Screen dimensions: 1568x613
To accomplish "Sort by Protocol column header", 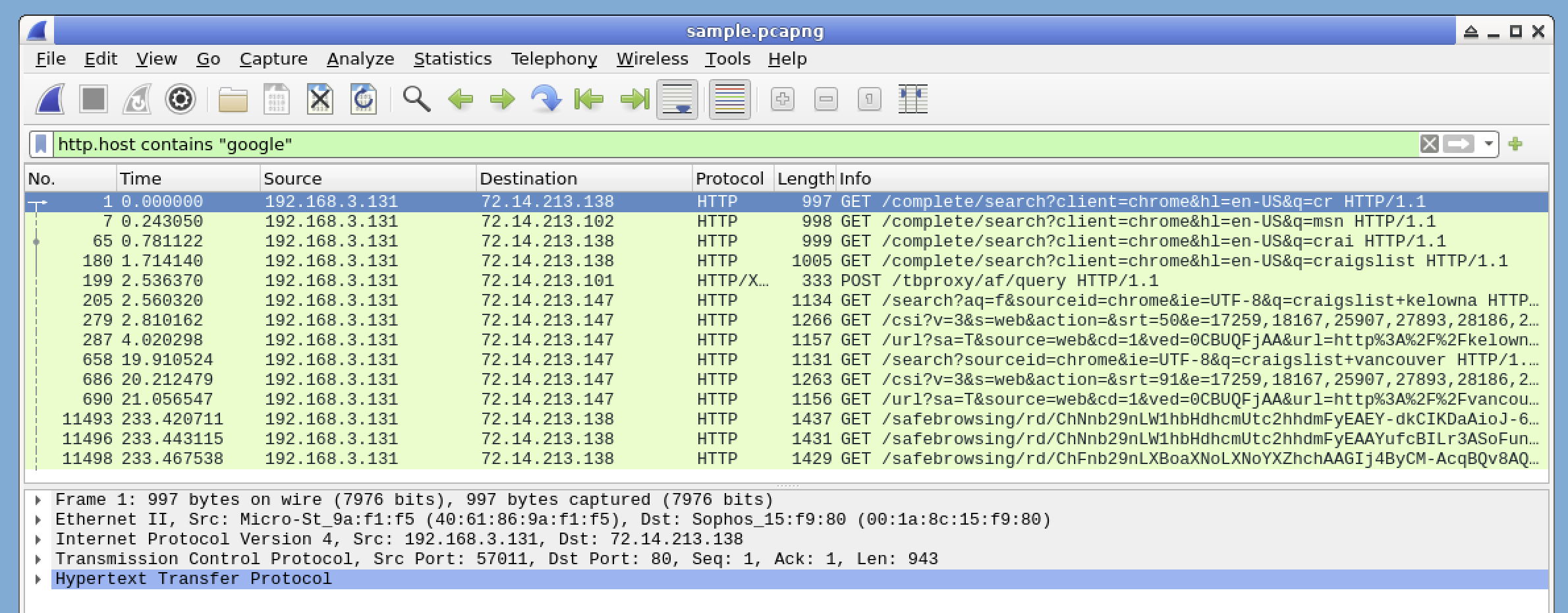I will (x=733, y=179).
